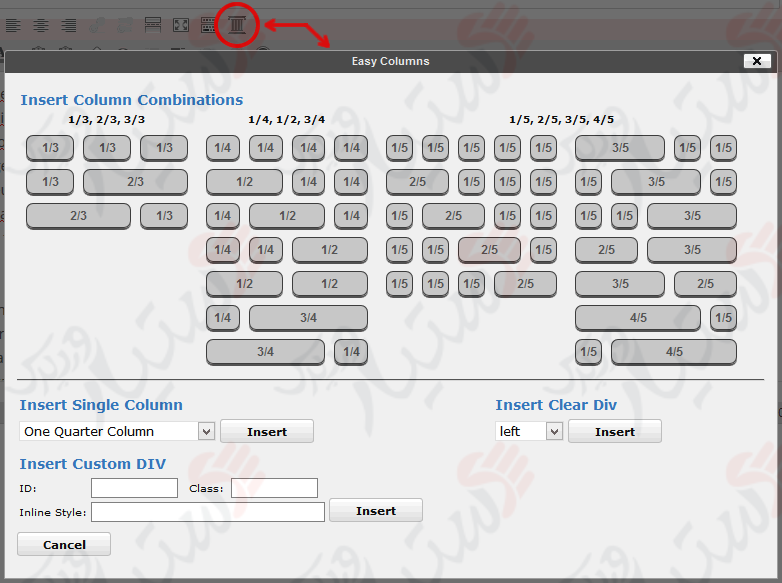782x583 pixels.
Task: Click the align center toolbar icon
Action: [x=41, y=25]
